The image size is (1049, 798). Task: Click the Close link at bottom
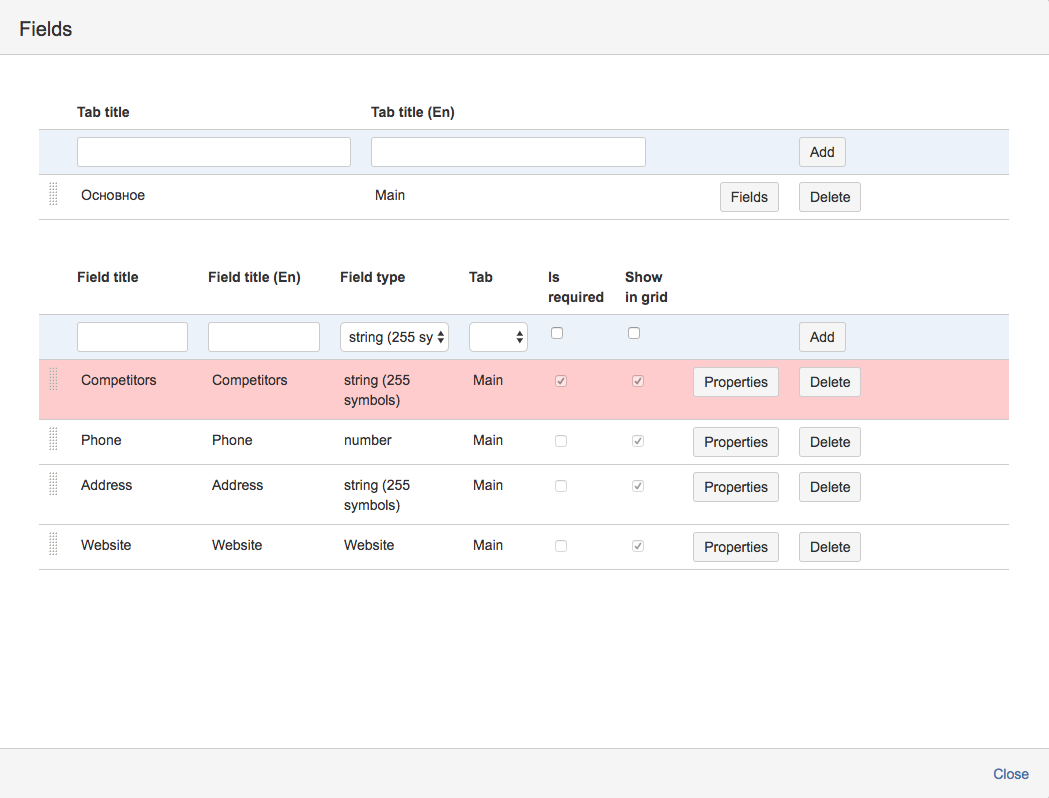point(1010,774)
